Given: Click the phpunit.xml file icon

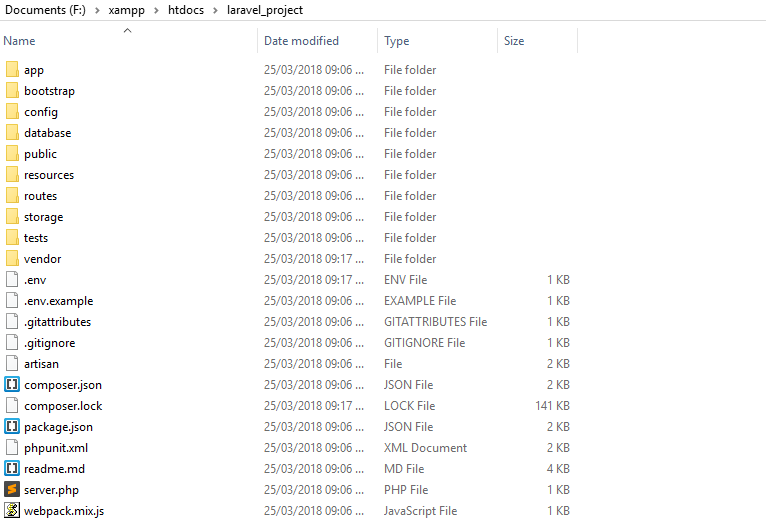Looking at the screenshot, I should (x=12, y=447).
